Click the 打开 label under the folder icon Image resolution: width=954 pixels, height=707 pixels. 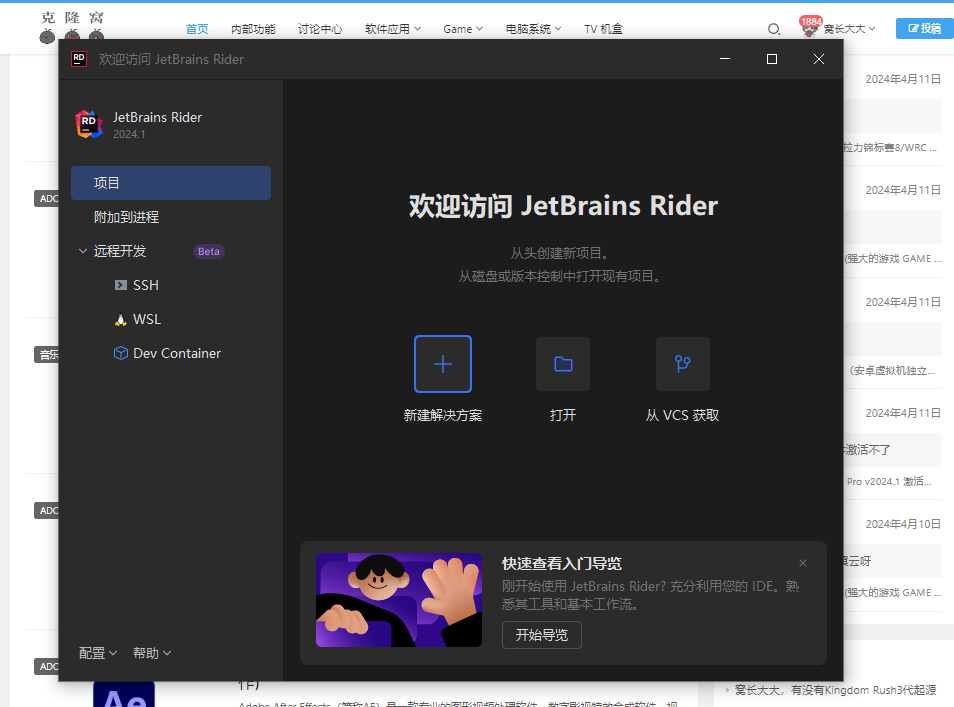[x=563, y=416]
